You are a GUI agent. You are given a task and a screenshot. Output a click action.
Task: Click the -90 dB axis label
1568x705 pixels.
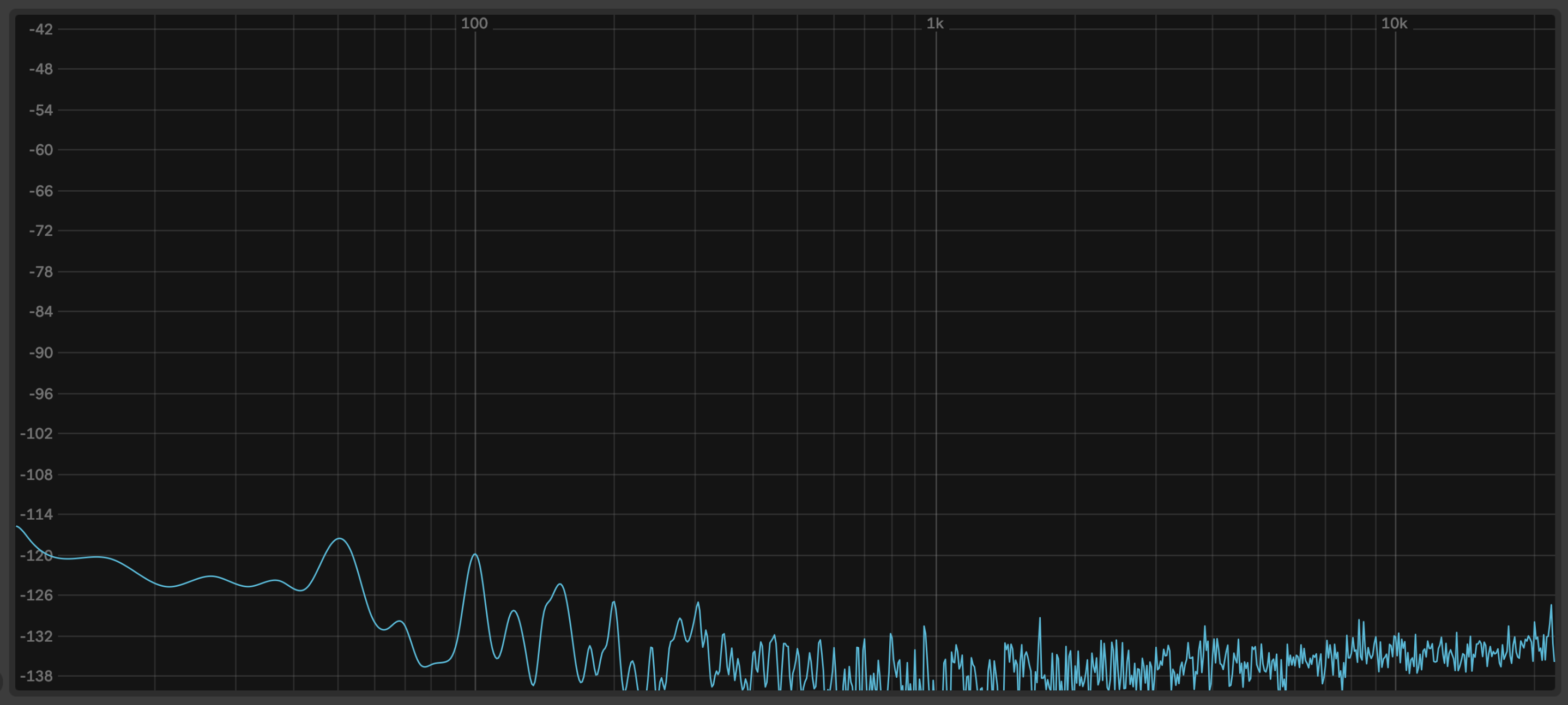pos(41,353)
